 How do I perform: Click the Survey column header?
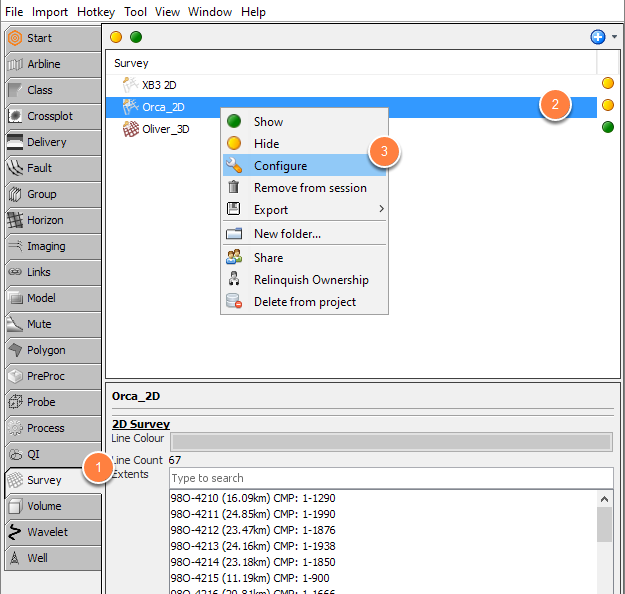(351, 63)
